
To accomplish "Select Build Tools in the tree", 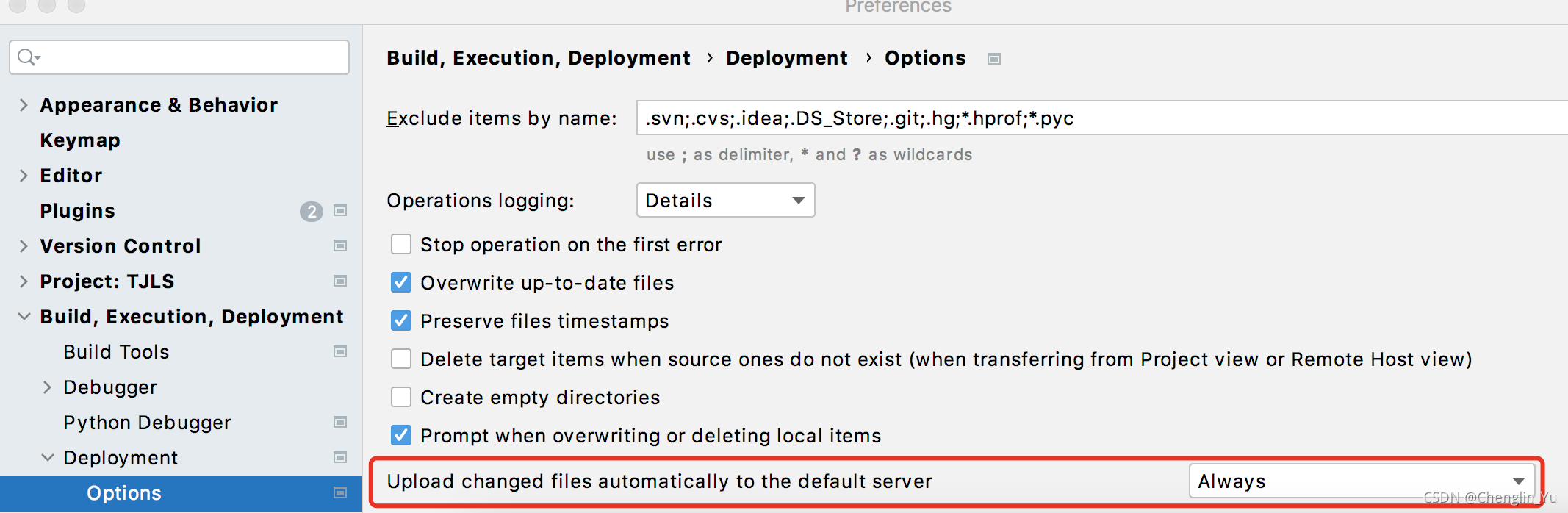I will coord(116,352).
